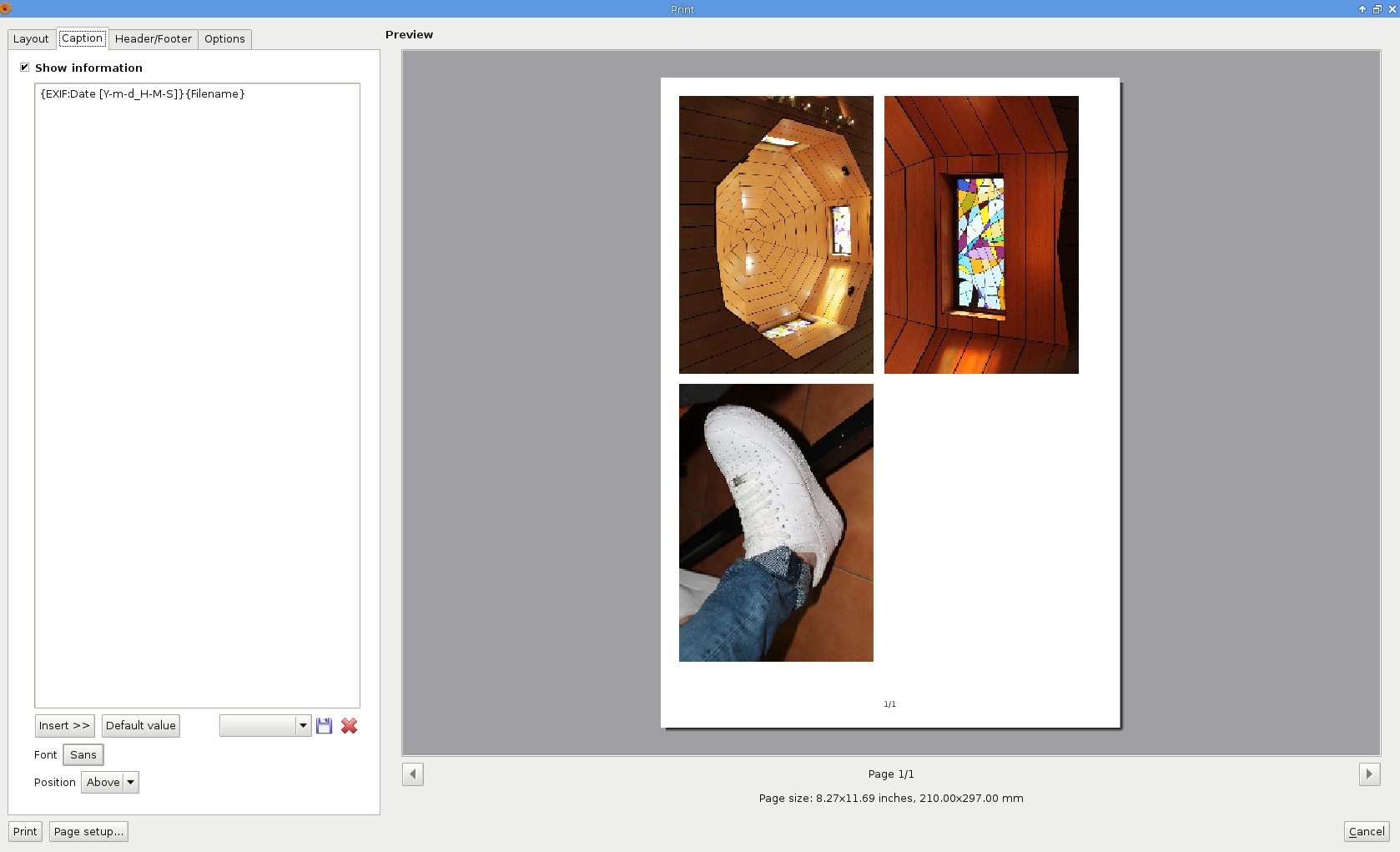Open the Position dropdown set to Above
1400x852 pixels.
[110, 783]
